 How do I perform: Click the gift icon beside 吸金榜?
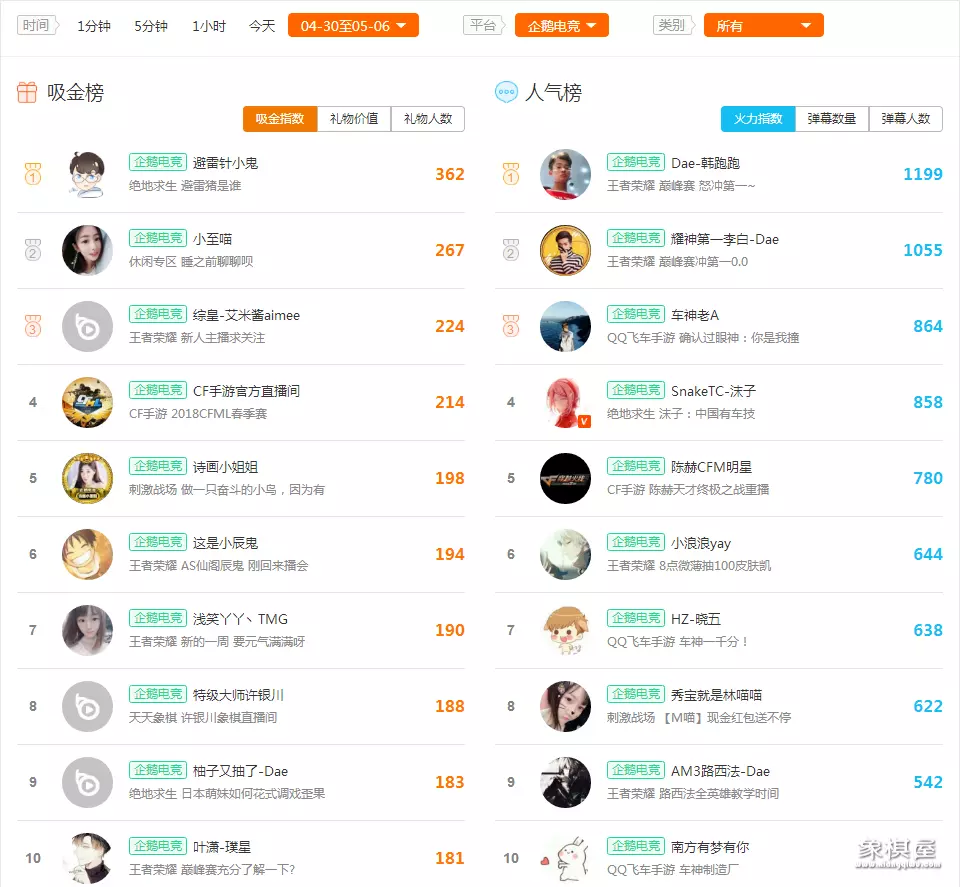(x=27, y=92)
